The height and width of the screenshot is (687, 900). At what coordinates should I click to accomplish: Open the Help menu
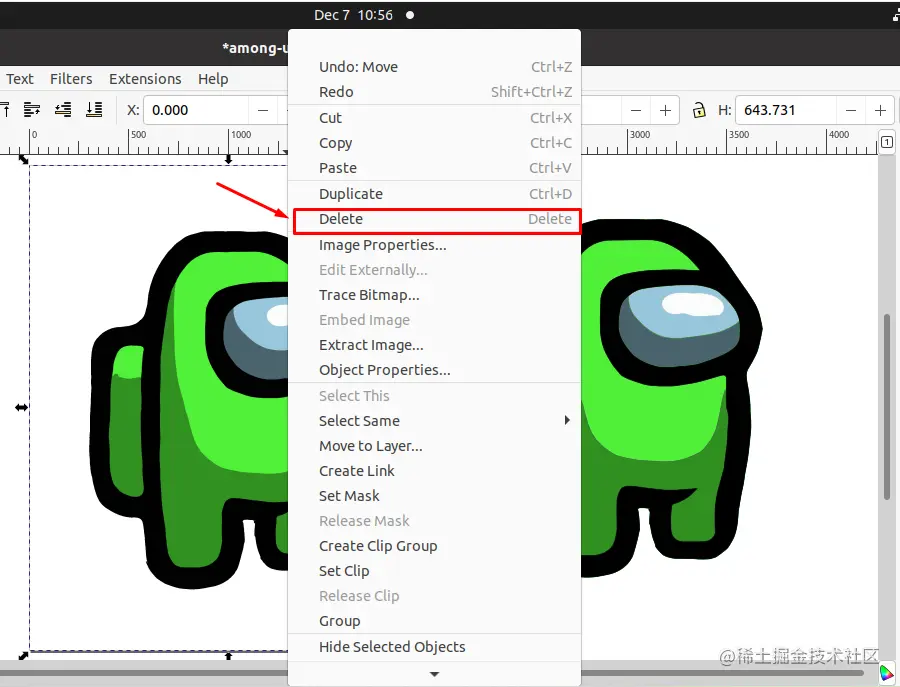(213, 79)
